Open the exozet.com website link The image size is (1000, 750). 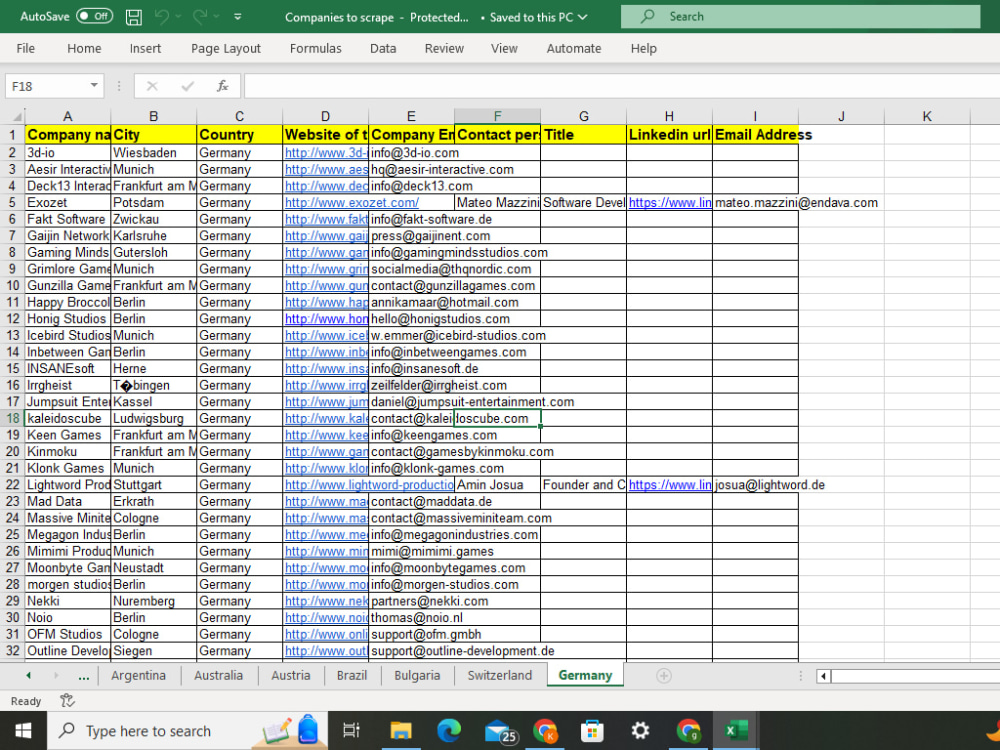pos(351,203)
